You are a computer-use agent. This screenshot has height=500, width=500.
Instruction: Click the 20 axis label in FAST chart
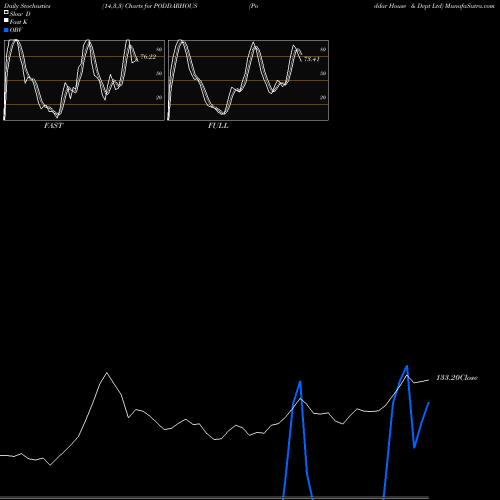click(159, 97)
